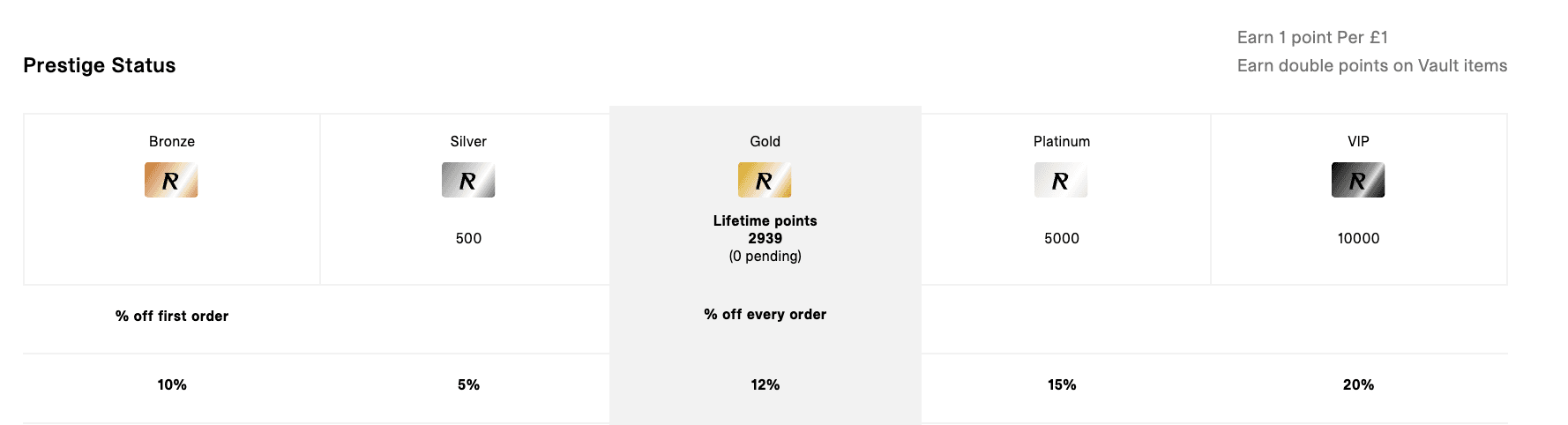Click Earn double points on Vault items
Image resolution: width=1568 pixels, height=425 pixels.
1371,65
